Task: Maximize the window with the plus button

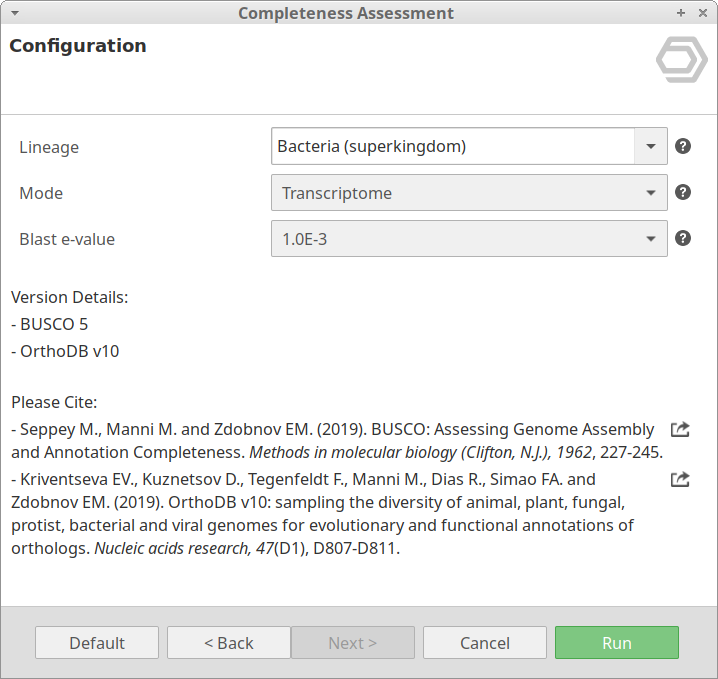Action: click(681, 13)
